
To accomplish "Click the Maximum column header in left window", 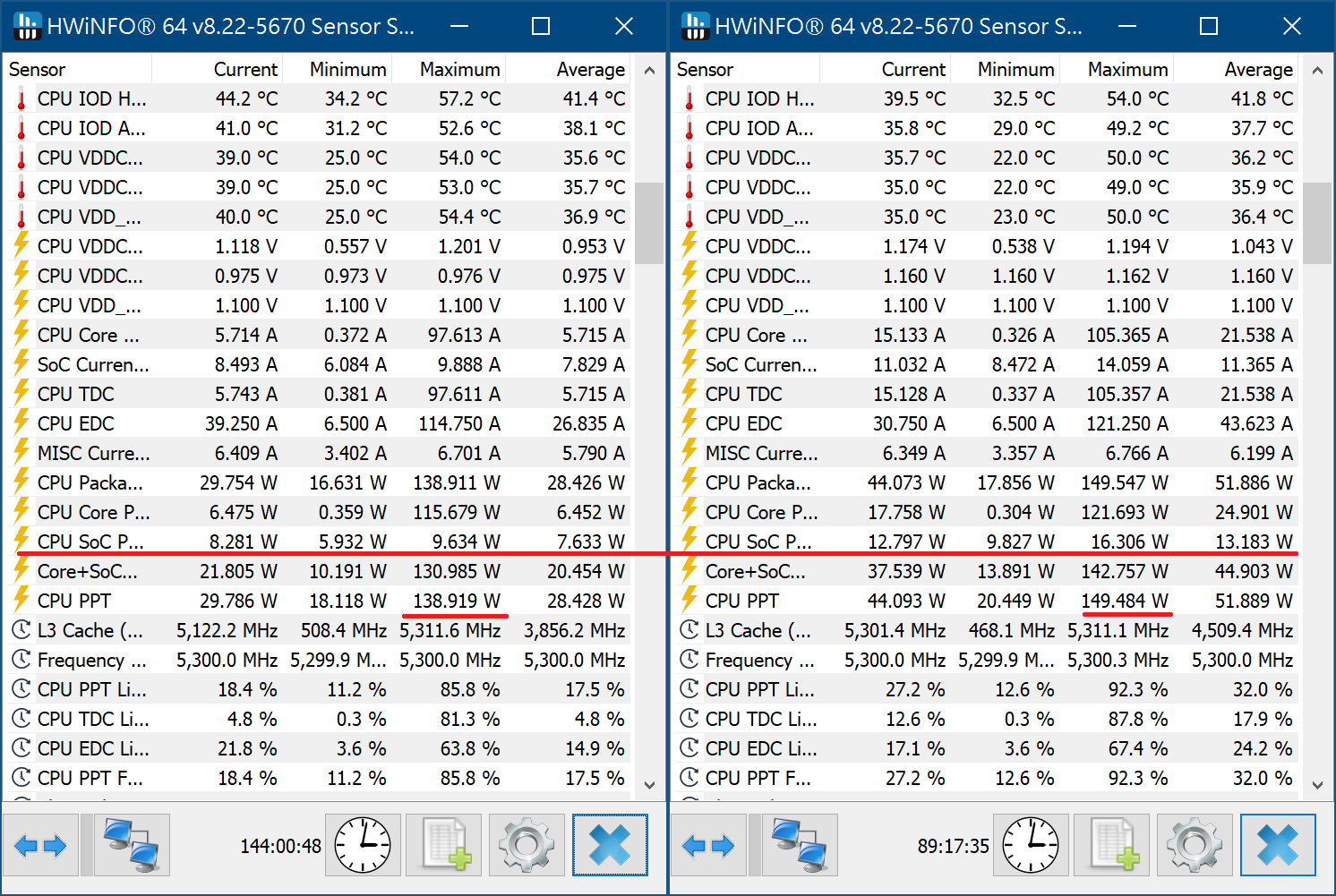I will pos(459,70).
